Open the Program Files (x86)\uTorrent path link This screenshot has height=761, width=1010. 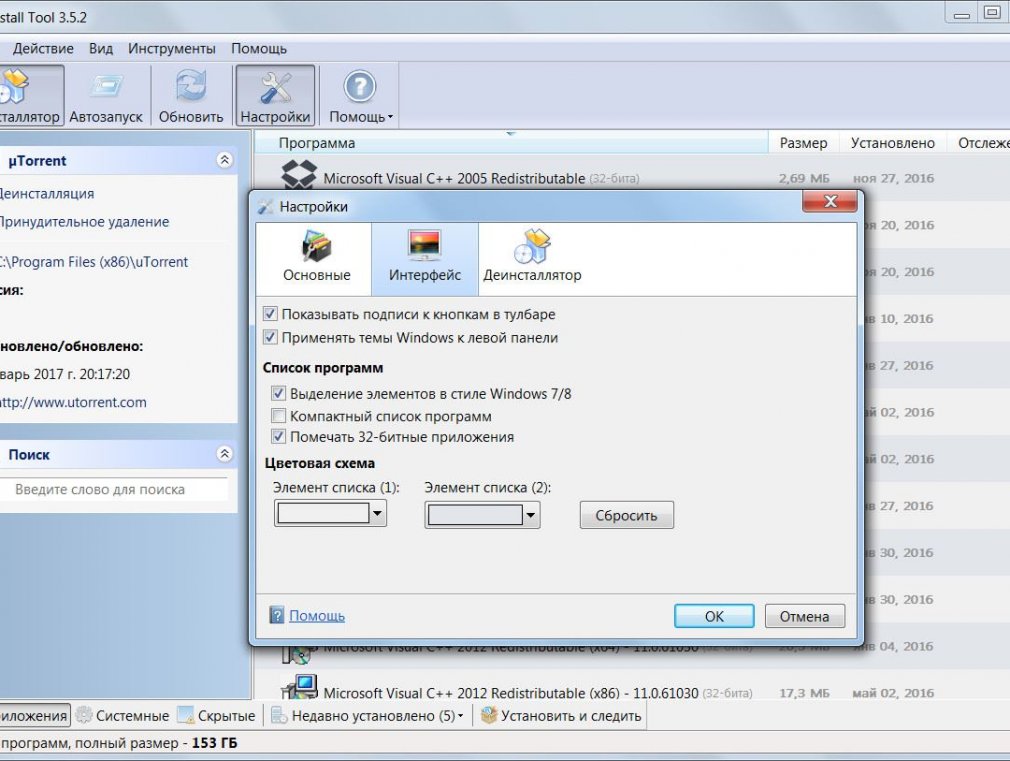coord(94,262)
